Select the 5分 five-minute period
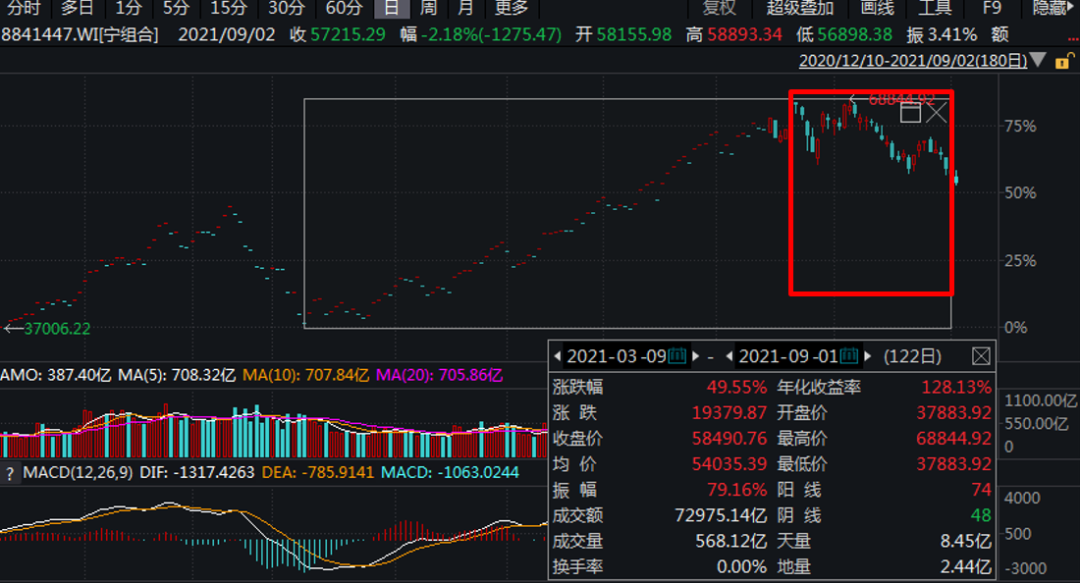The height and width of the screenshot is (583, 1080). pos(176,8)
